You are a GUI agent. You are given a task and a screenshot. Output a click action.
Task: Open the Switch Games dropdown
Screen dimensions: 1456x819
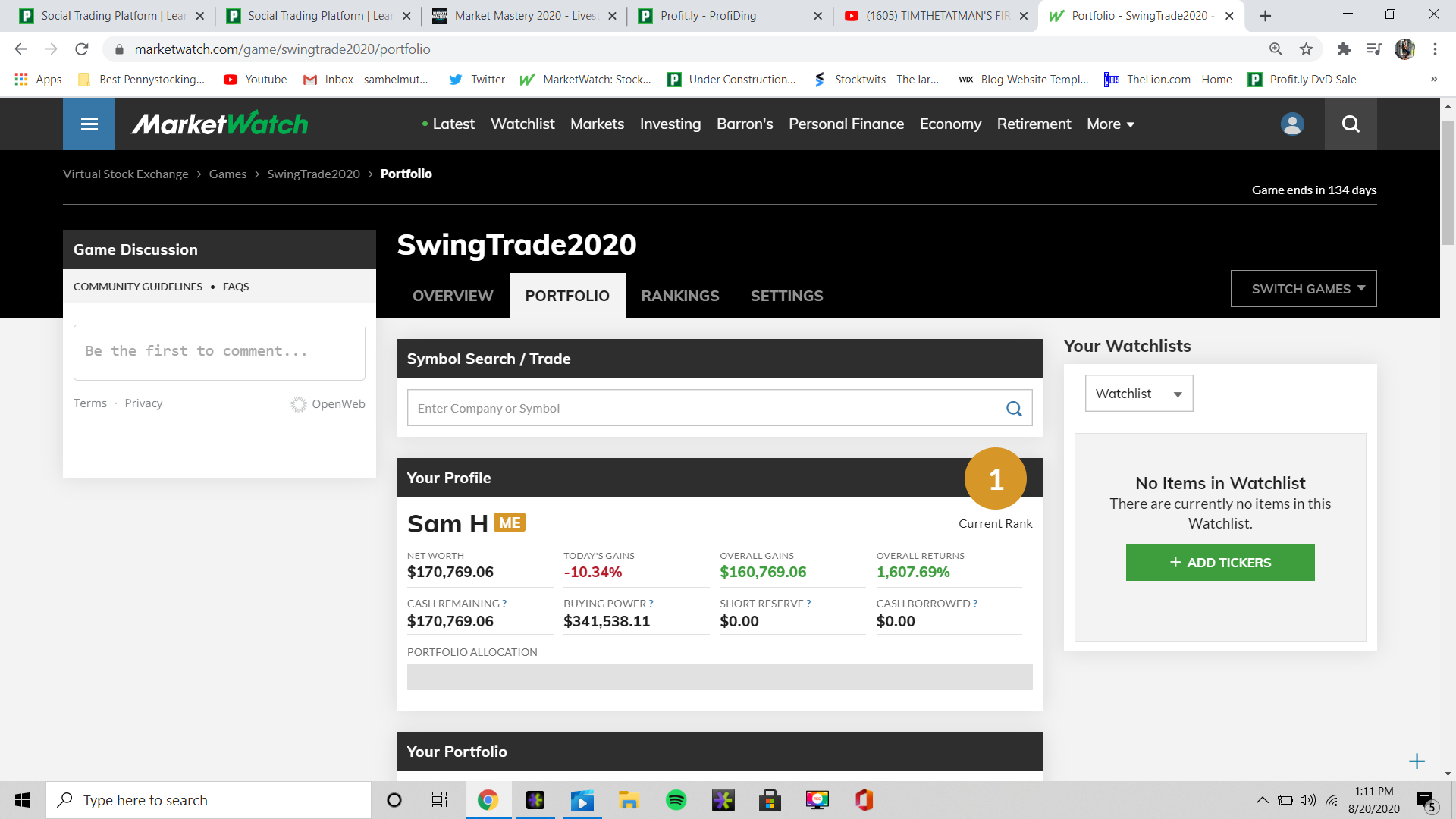click(1303, 289)
